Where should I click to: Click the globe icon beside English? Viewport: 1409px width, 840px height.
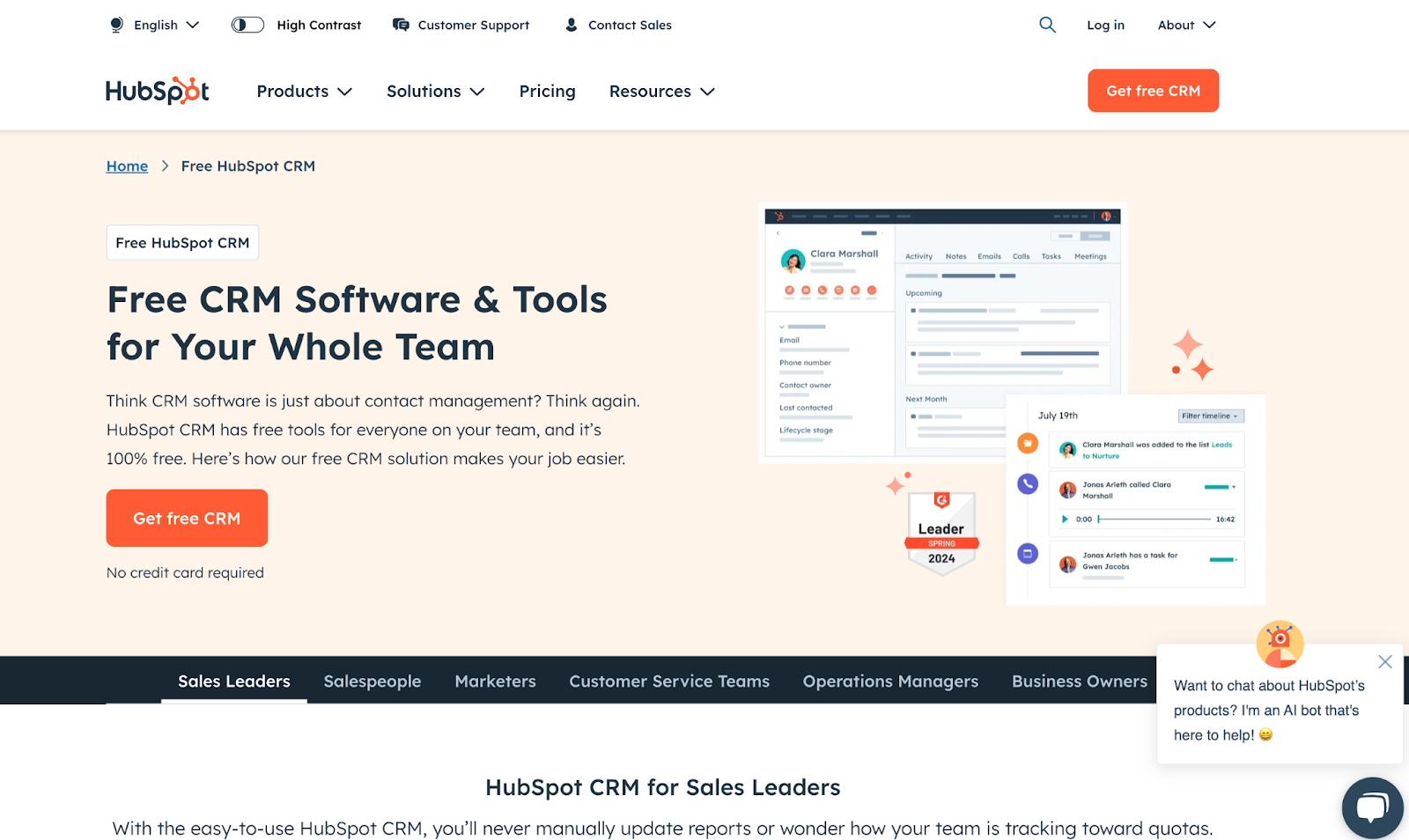115,25
